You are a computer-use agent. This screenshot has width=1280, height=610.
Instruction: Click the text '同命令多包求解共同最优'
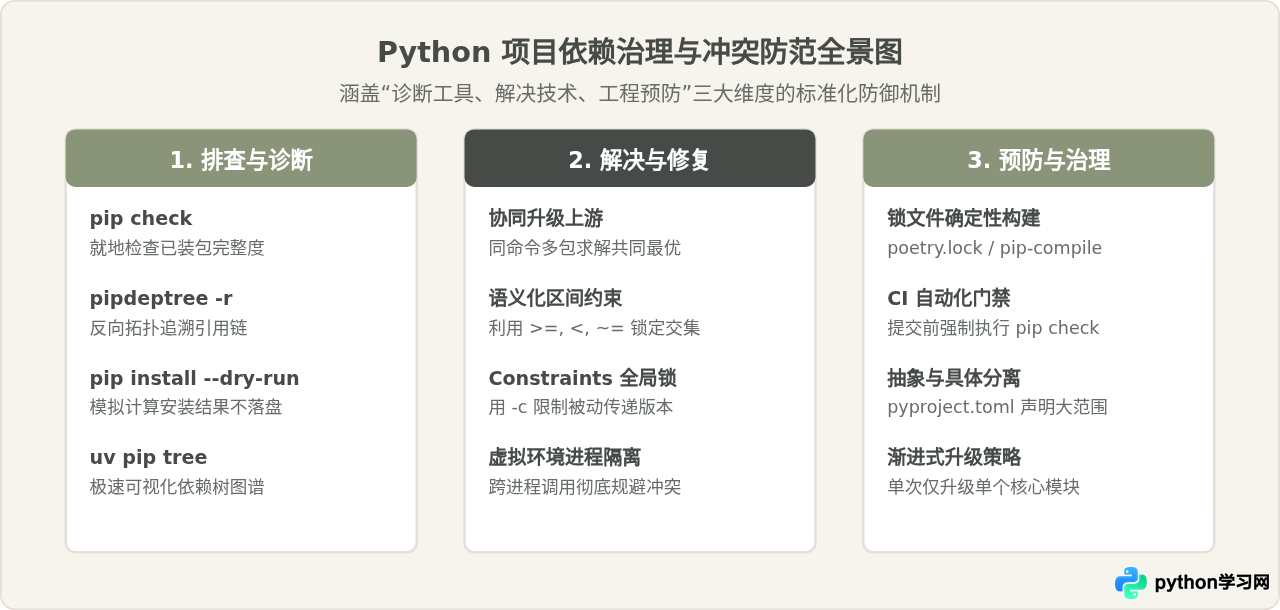(585, 248)
